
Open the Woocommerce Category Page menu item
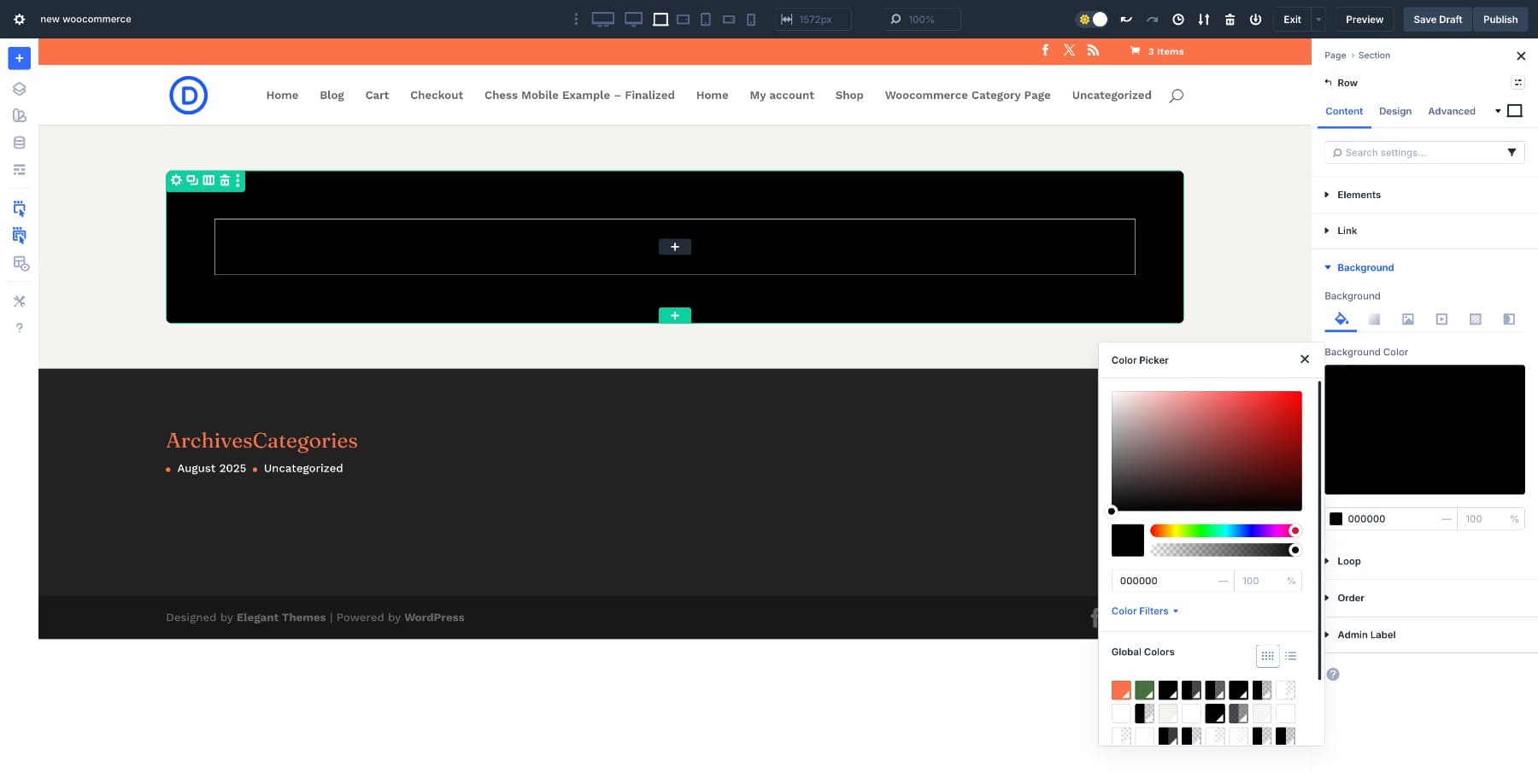[x=967, y=95]
